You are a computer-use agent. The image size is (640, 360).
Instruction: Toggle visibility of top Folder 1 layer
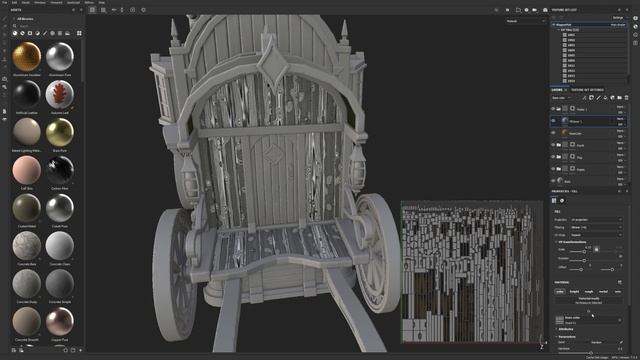553,109
